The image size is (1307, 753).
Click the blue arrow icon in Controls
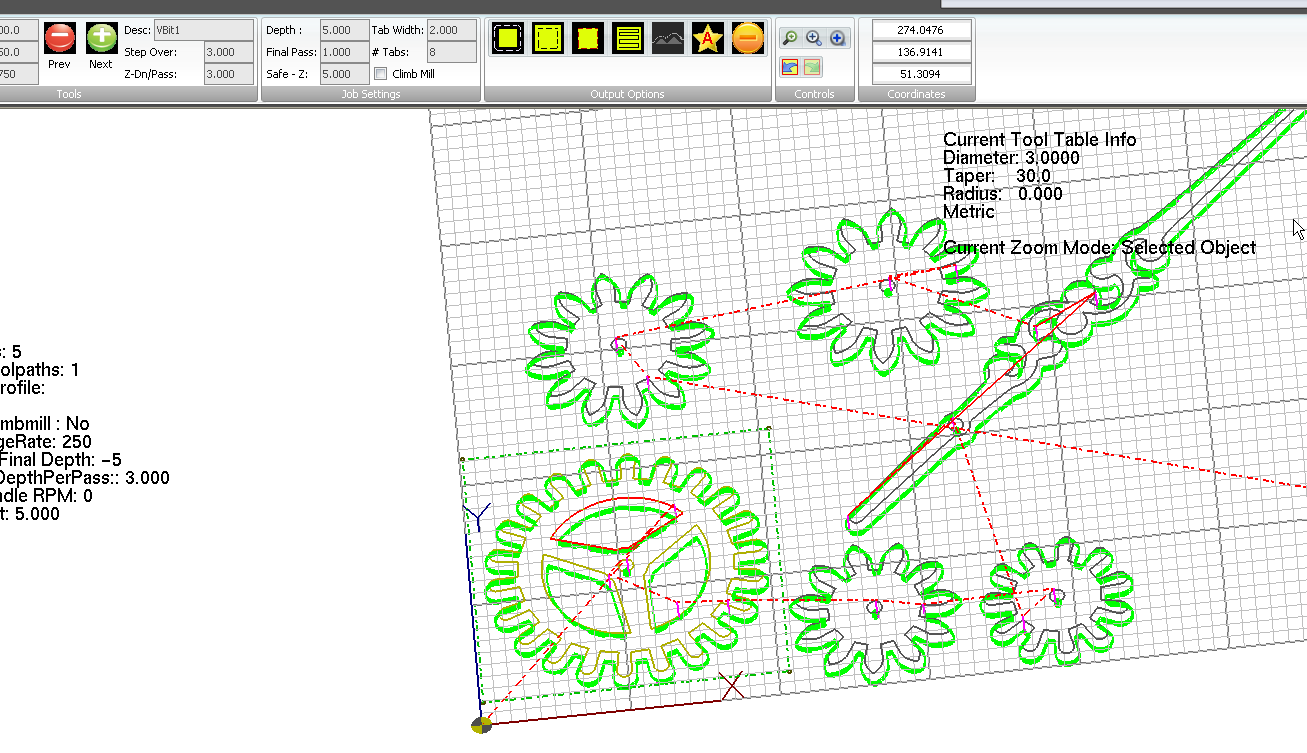[x=790, y=67]
